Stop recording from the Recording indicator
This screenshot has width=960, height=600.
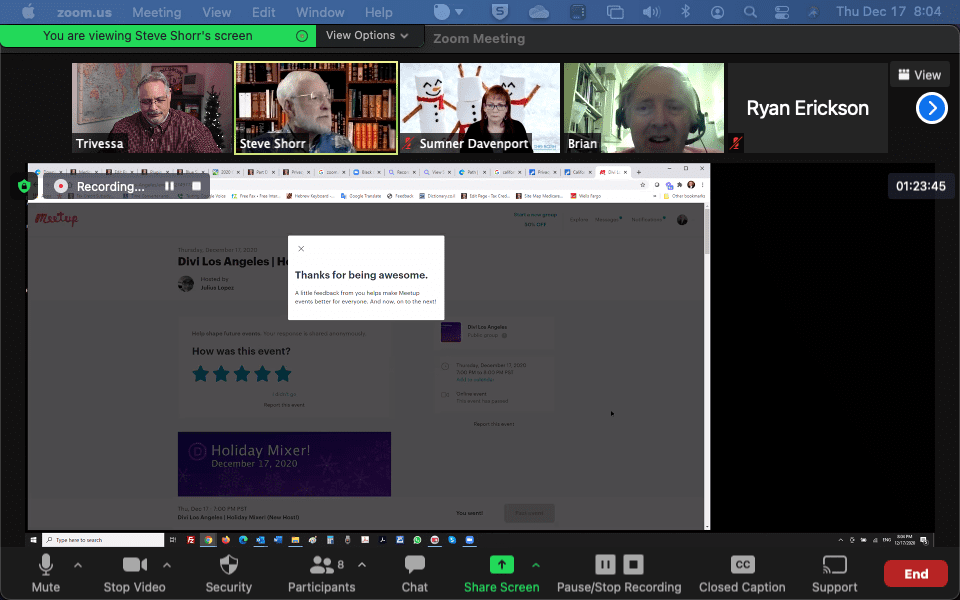click(196, 186)
